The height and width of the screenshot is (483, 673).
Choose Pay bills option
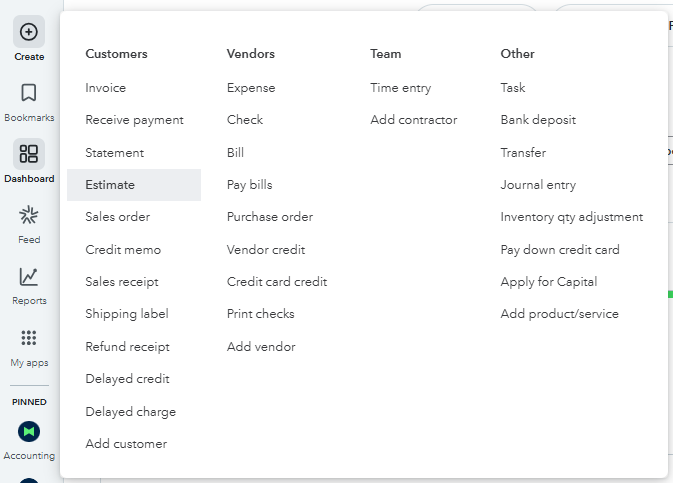click(x=249, y=185)
